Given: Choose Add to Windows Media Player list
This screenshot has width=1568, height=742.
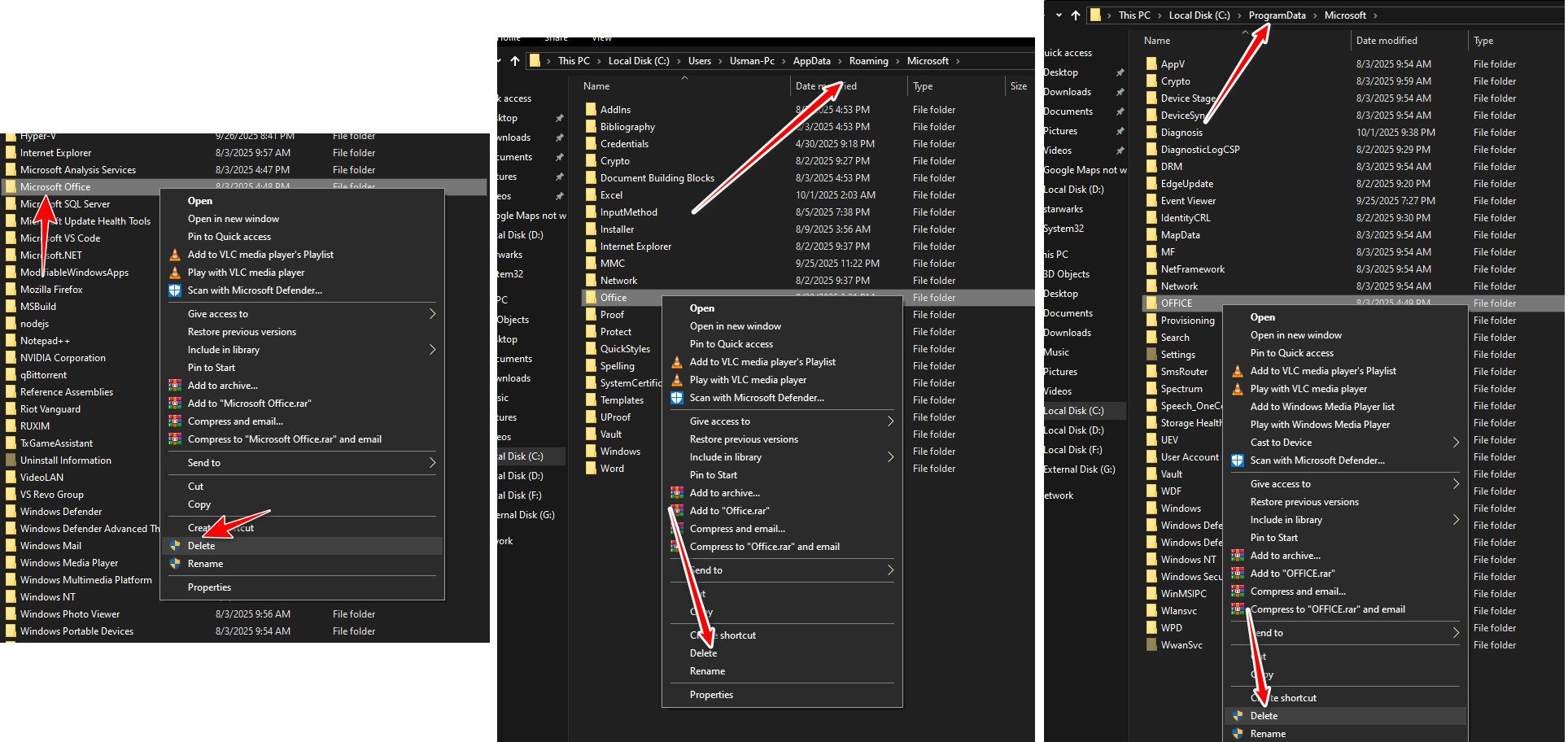Looking at the screenshot, I should (x=1321, y=407).
